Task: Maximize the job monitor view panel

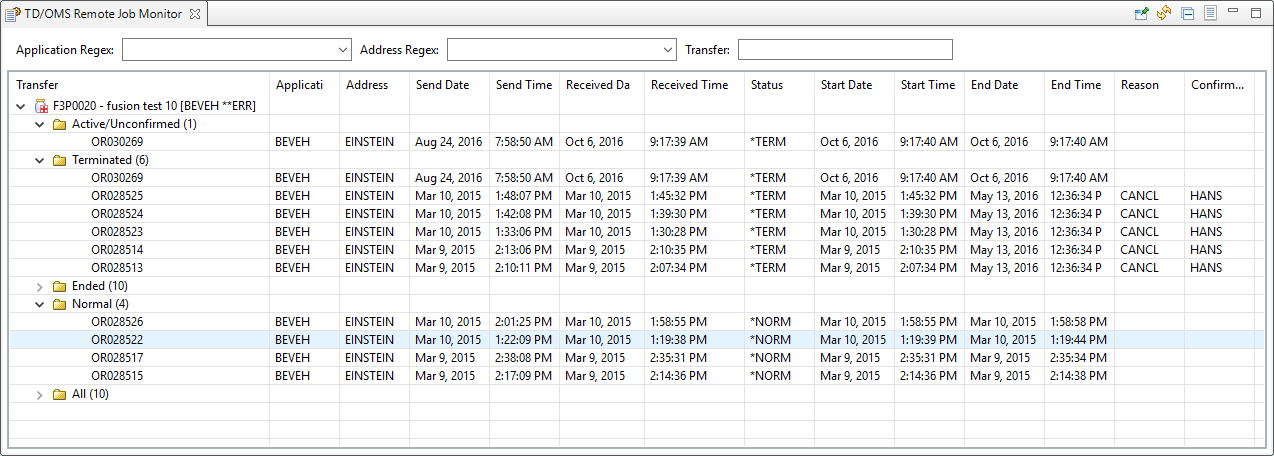Action: (1256, 12)
